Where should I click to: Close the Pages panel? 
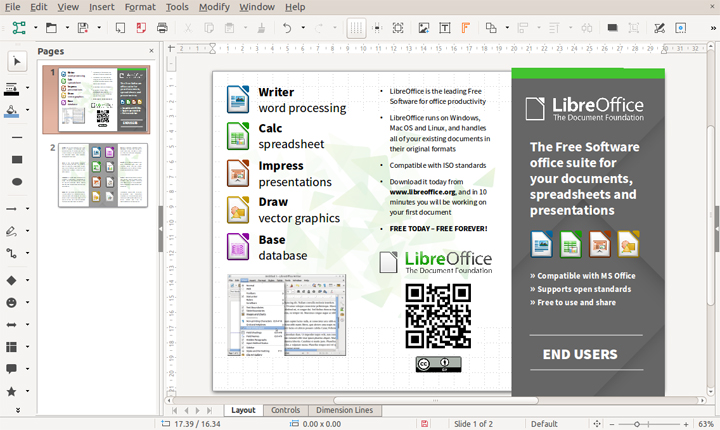coord(152,51)
